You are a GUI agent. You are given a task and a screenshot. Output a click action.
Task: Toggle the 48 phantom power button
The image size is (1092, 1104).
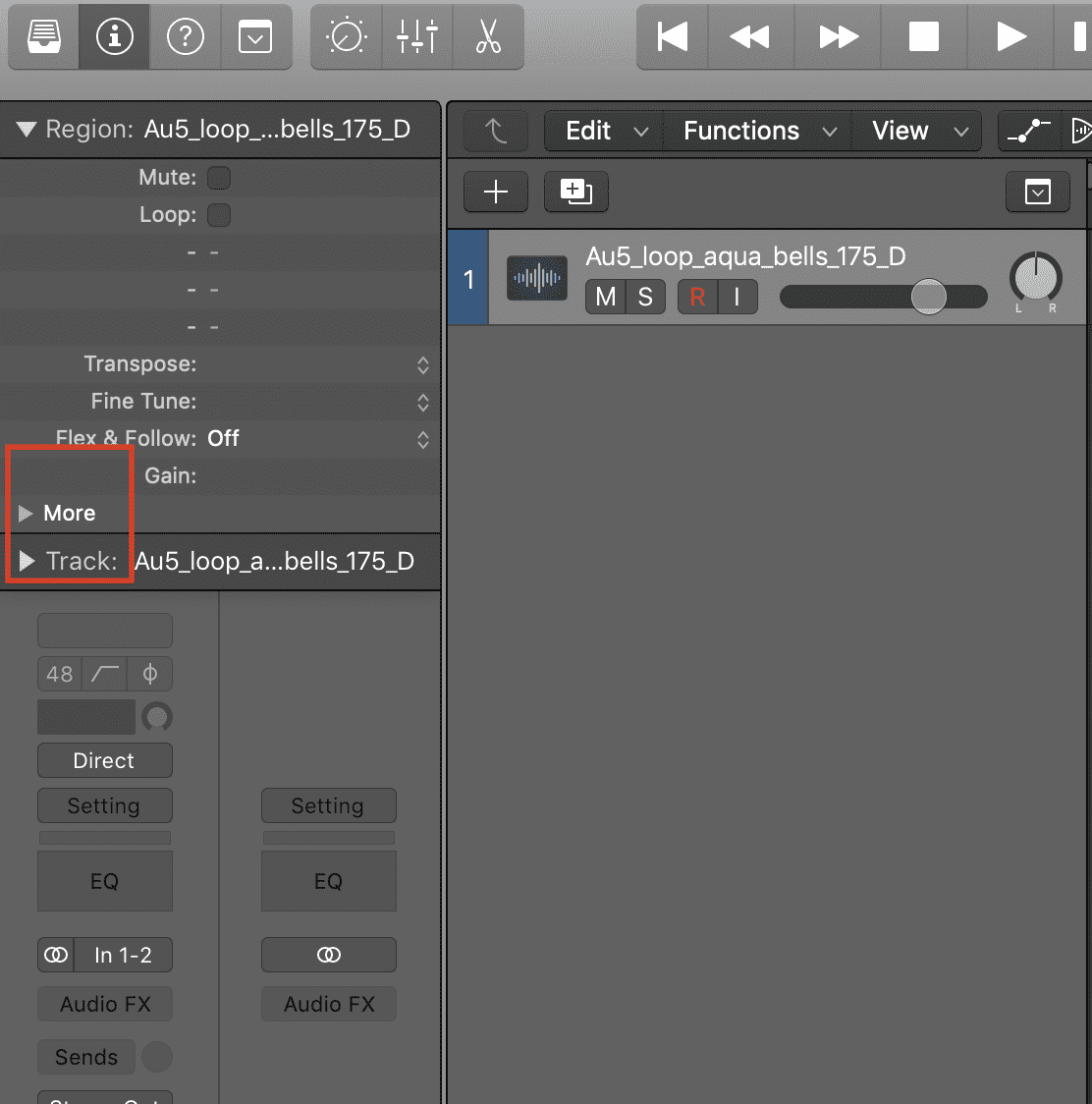(60, 675)
